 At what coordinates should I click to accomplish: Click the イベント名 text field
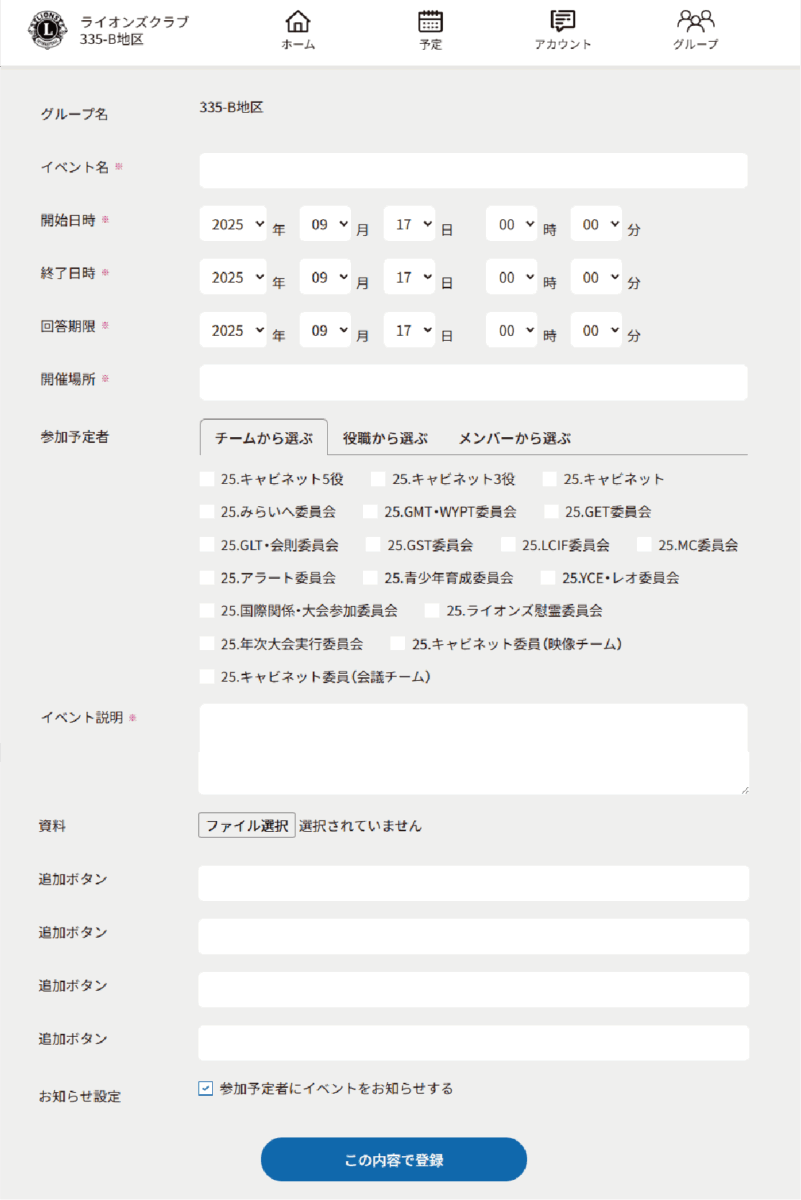pyautogui.click(x=473, y=171)
